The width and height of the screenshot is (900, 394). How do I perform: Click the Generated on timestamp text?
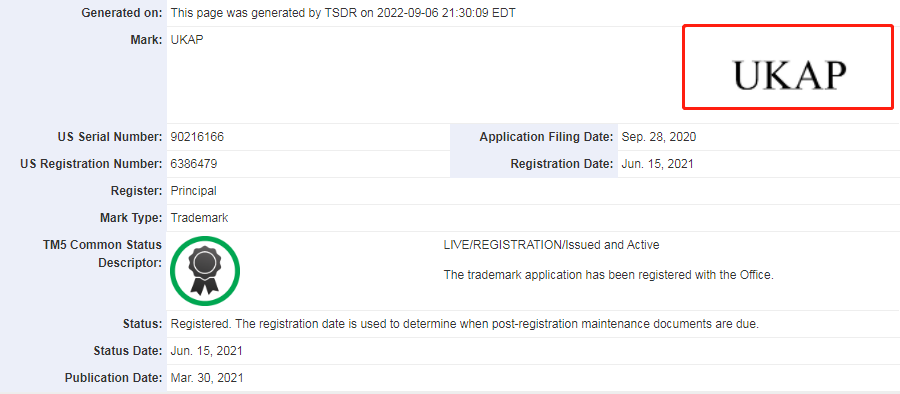343,13
